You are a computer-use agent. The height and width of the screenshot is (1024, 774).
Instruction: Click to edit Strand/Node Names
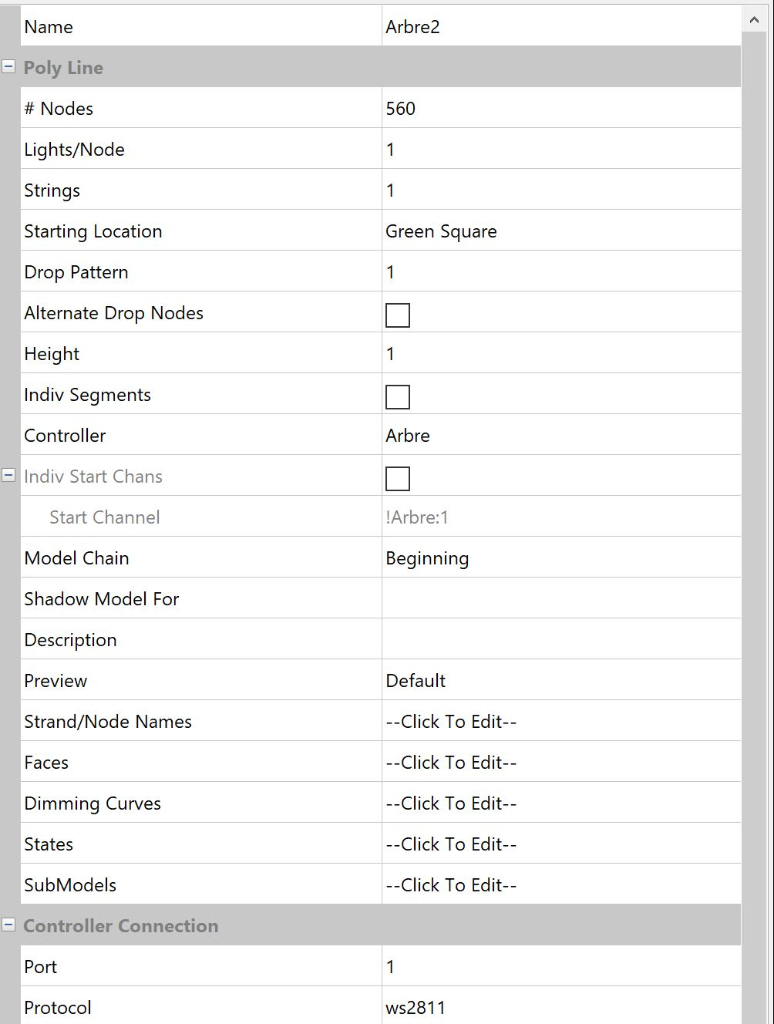click(560, 721)
